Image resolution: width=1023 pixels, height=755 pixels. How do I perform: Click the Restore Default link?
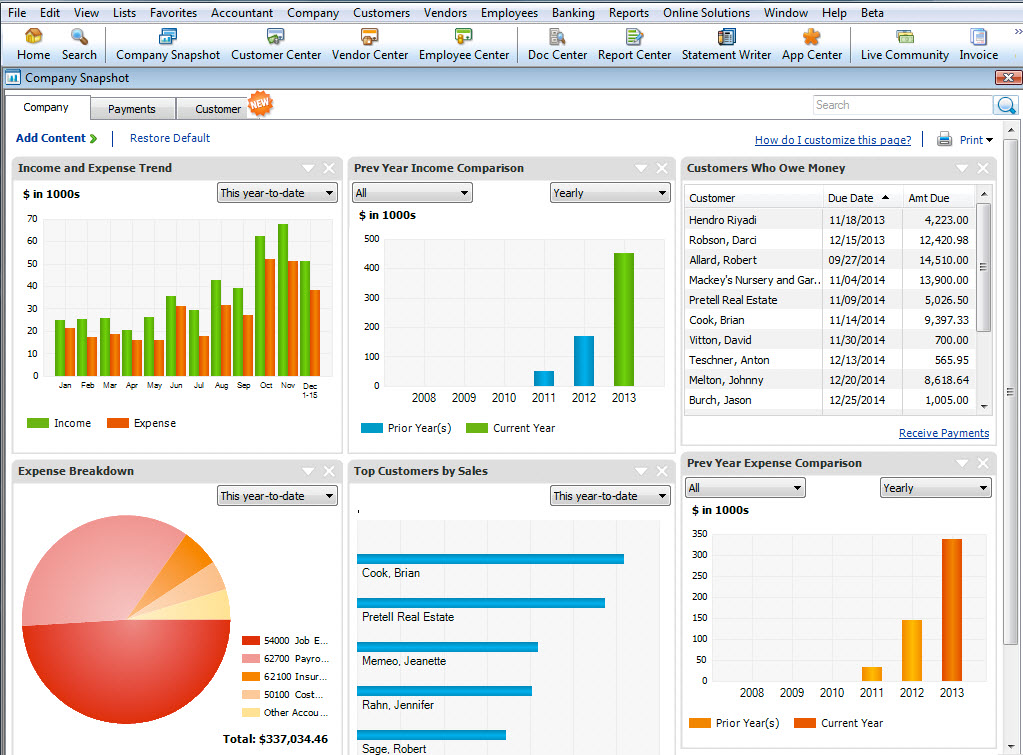[170, 138]
